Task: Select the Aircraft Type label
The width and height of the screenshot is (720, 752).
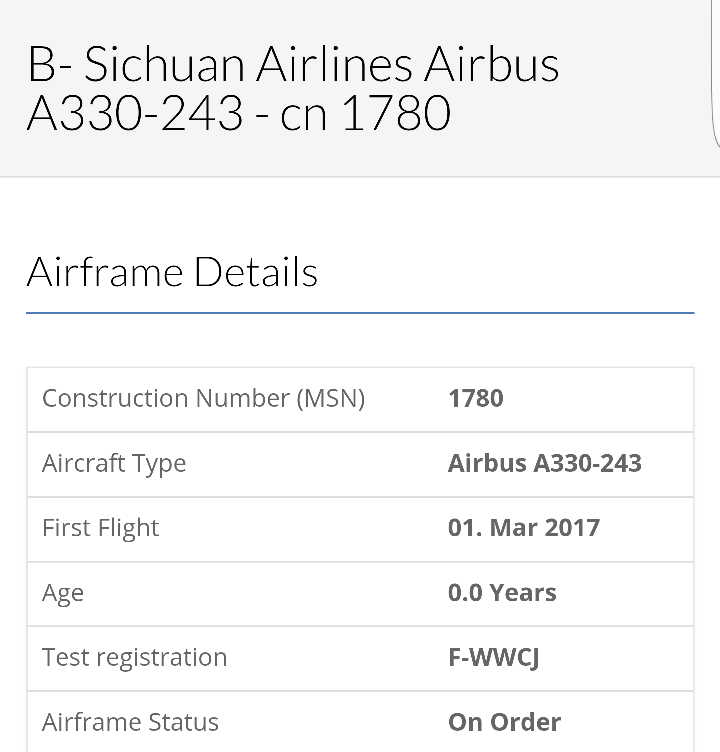Action: [x=114, y=464]
